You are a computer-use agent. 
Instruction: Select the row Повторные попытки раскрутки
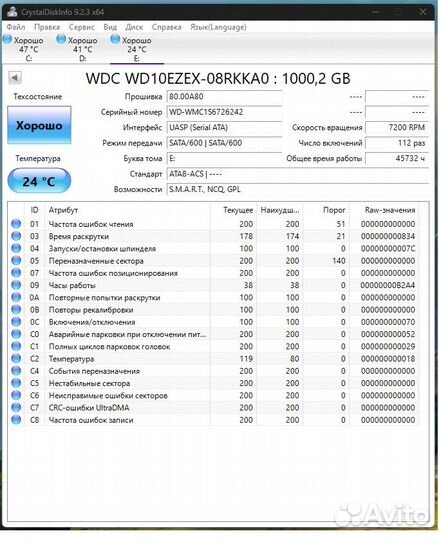pos(213,297)
